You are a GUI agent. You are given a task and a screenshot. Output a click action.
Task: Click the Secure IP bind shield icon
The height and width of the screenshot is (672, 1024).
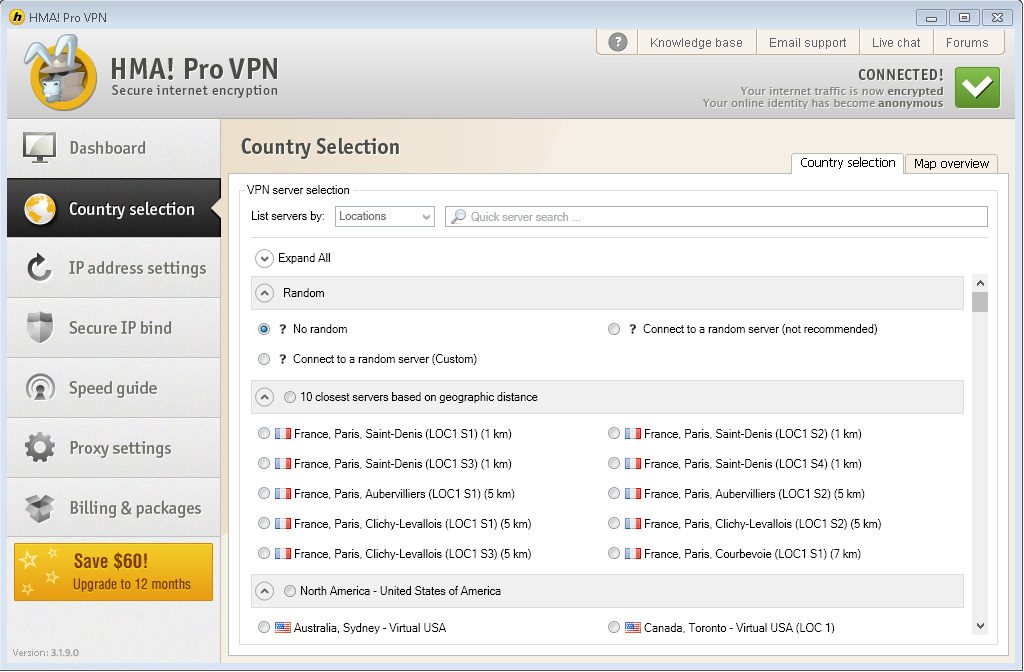pos(40,328)
